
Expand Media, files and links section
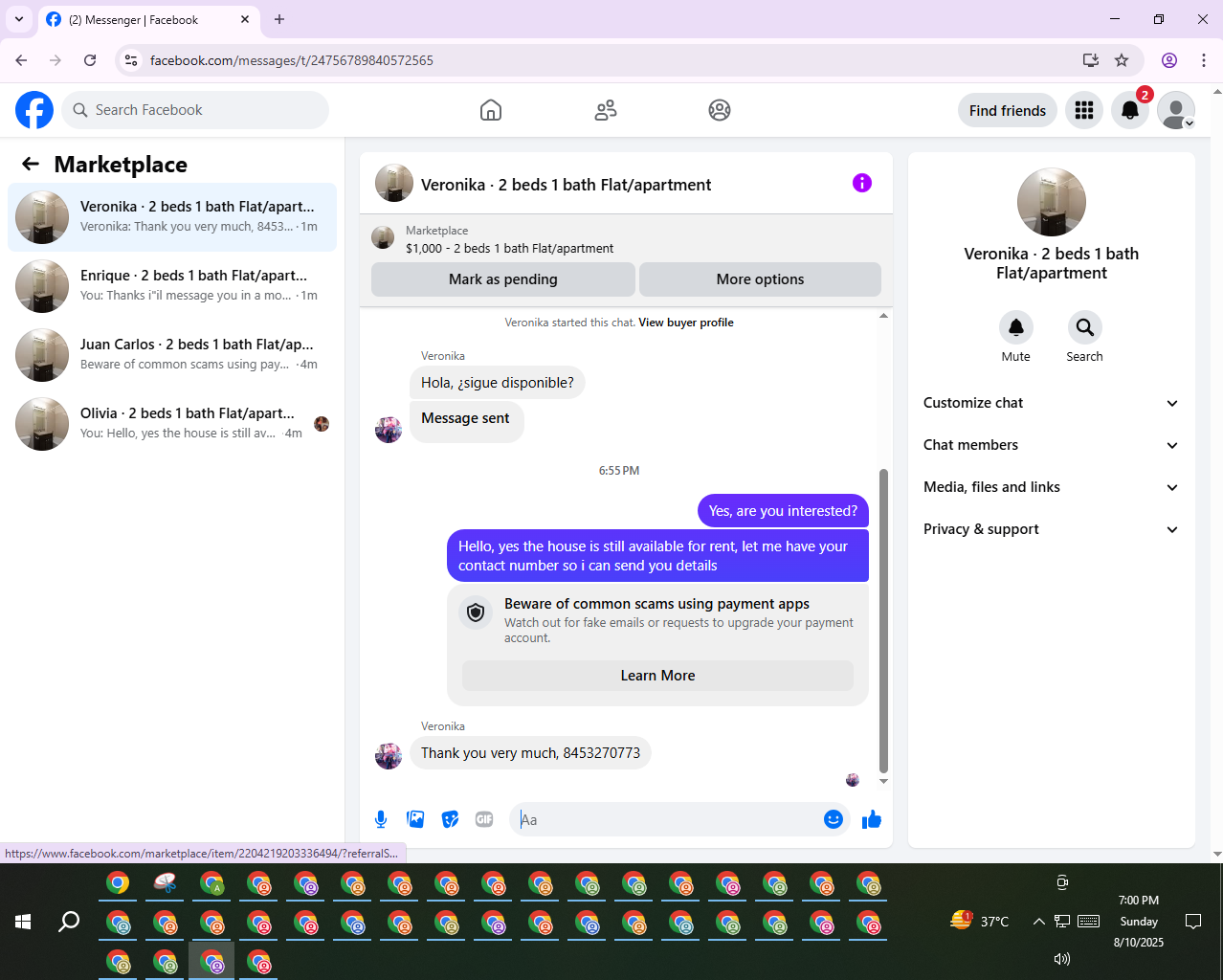click(x=1051, y=487)
